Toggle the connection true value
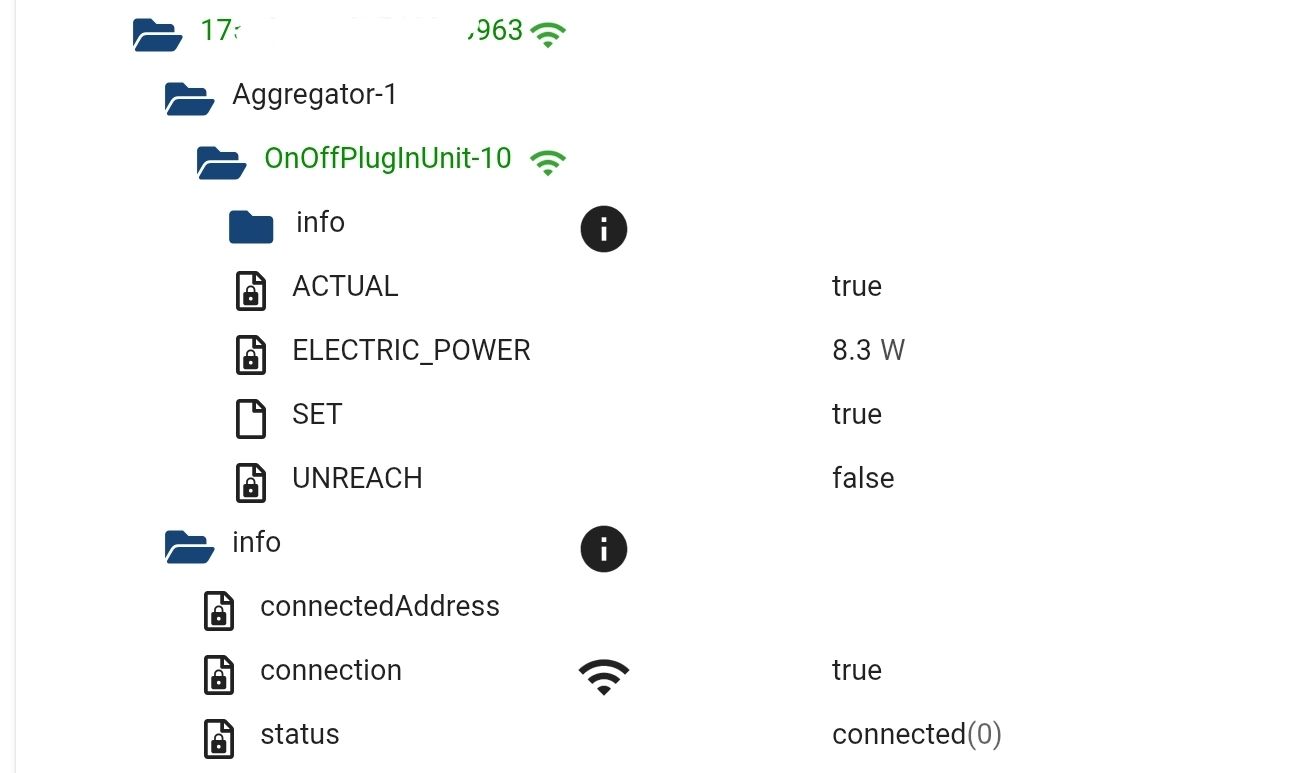Image resolution: width=1290 pixels, height=773 pixels. tap(857, 670)
